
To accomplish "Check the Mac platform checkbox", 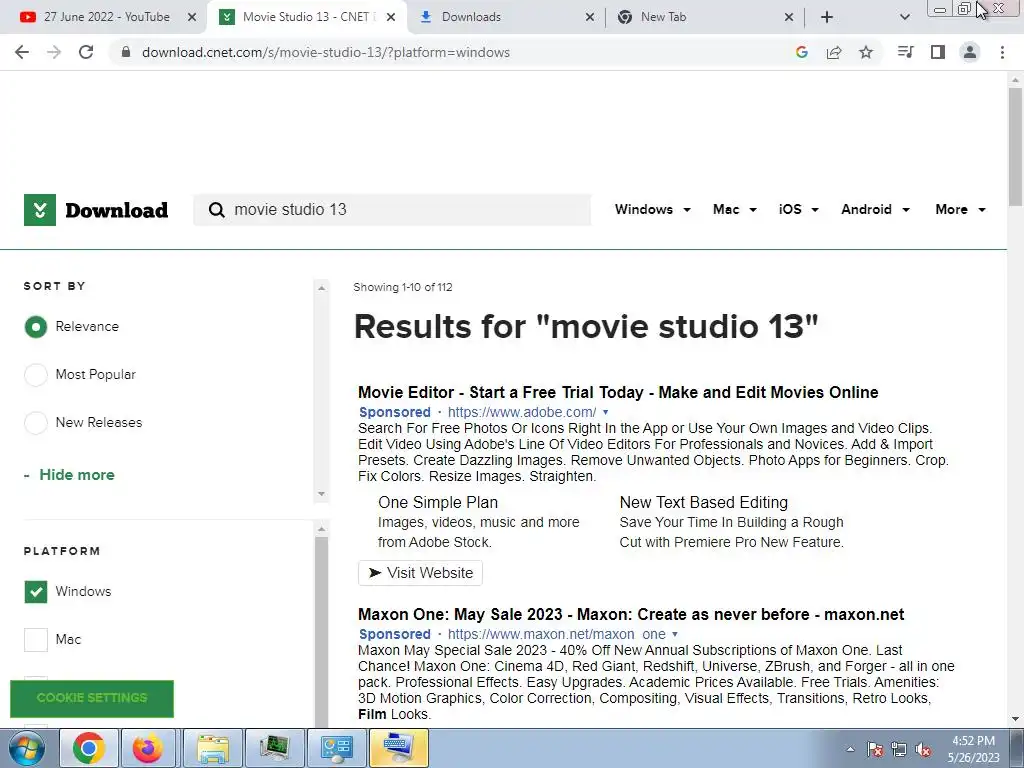I will point(36,639).
